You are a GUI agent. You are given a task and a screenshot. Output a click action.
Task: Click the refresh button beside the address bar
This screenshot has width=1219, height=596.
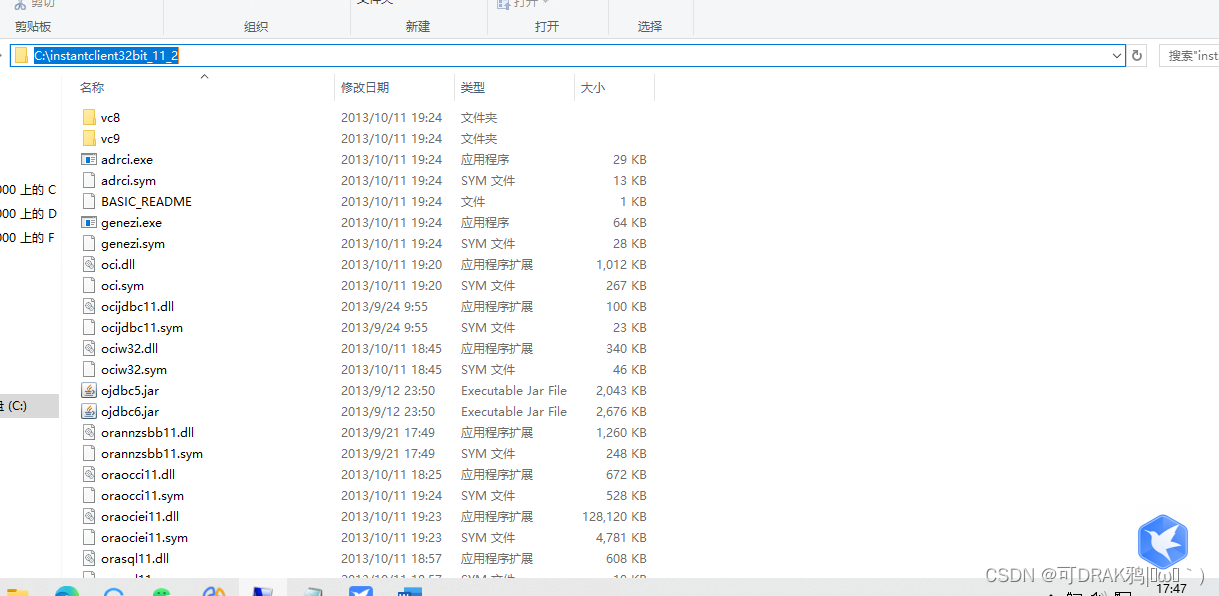(1137, 55)
